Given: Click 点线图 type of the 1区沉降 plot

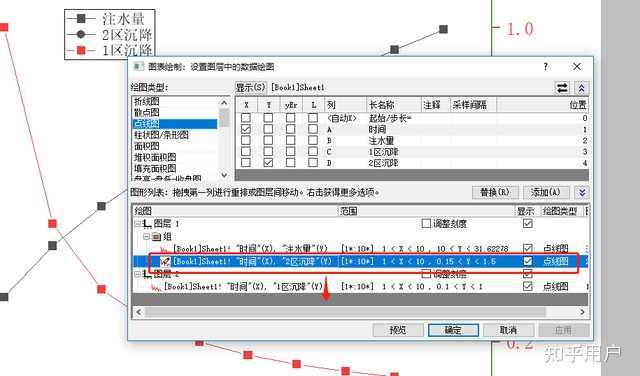Looking at the screenshot, I should point(556,287).
